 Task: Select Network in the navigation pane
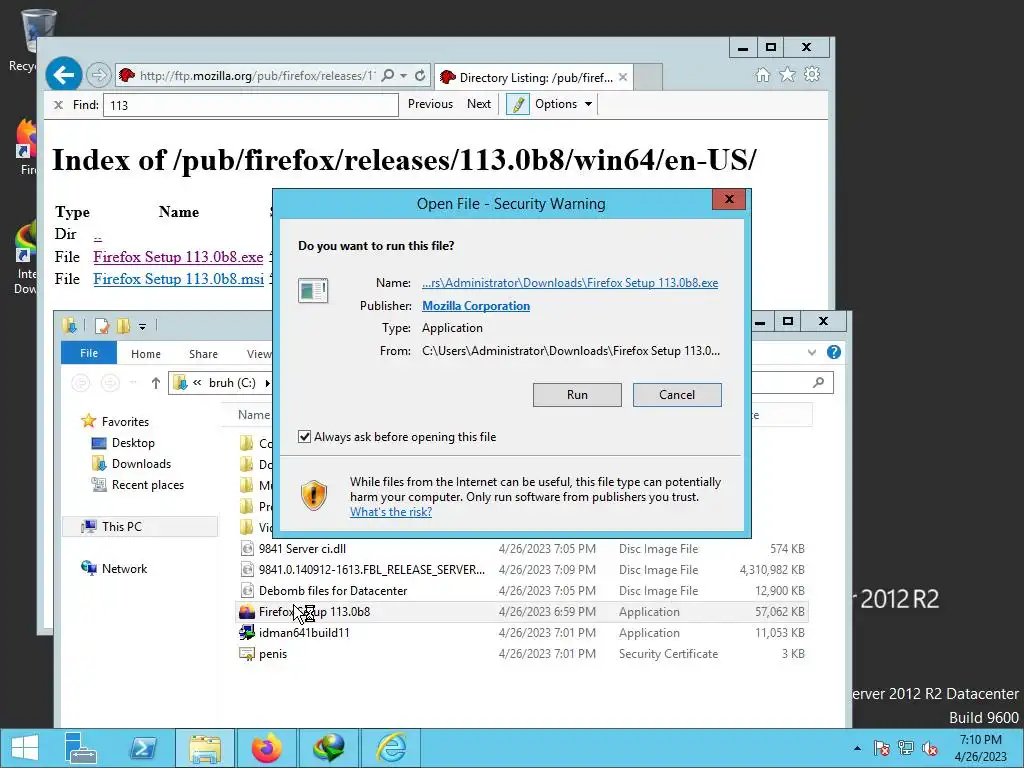click(114, 568)
